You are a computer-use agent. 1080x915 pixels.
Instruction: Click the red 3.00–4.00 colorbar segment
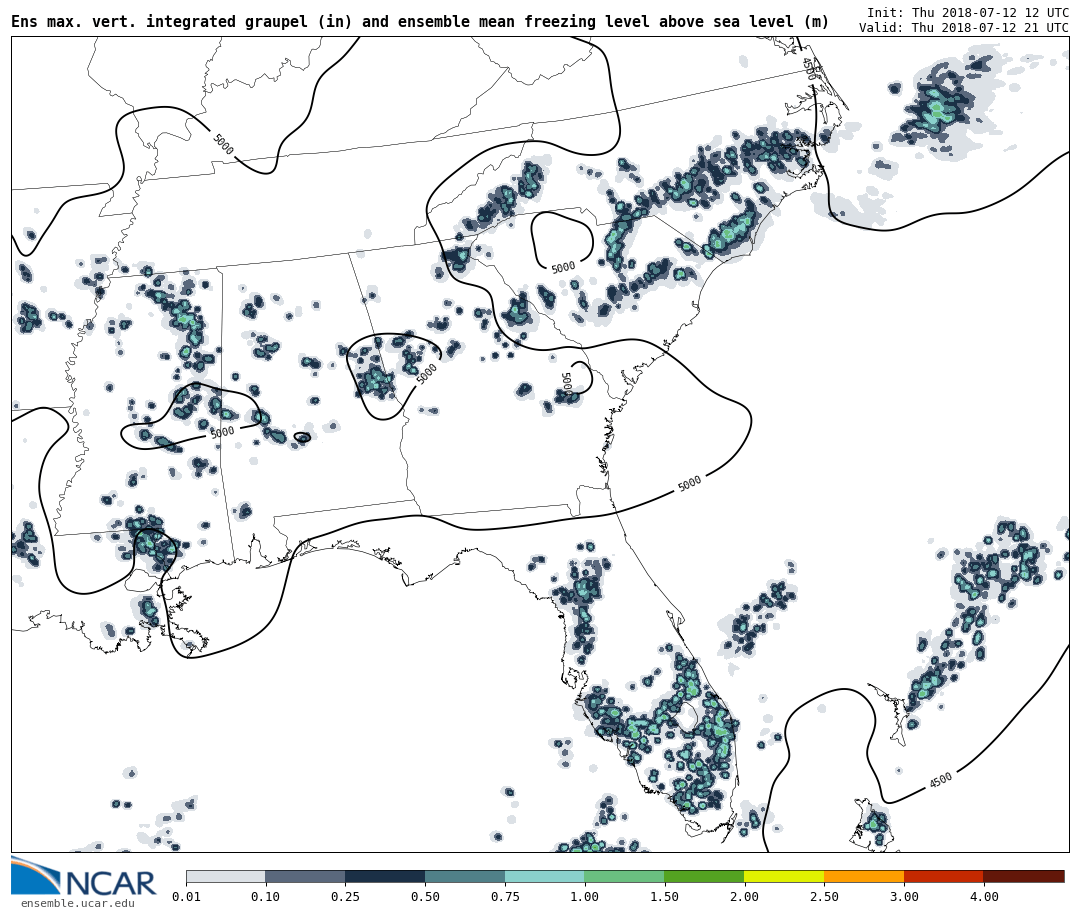pos(943,877)
